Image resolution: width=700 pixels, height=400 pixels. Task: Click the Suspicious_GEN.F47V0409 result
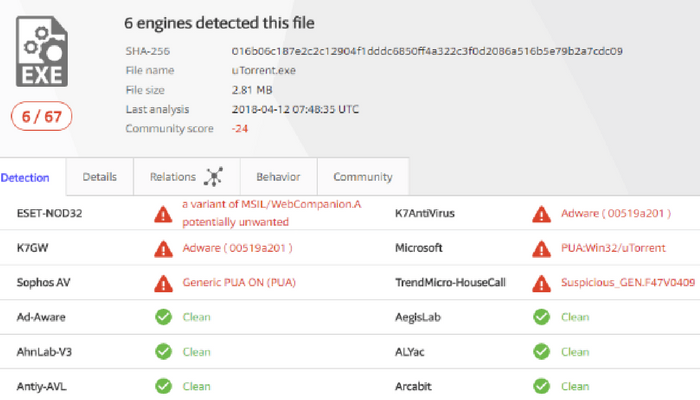click(628, 283)
